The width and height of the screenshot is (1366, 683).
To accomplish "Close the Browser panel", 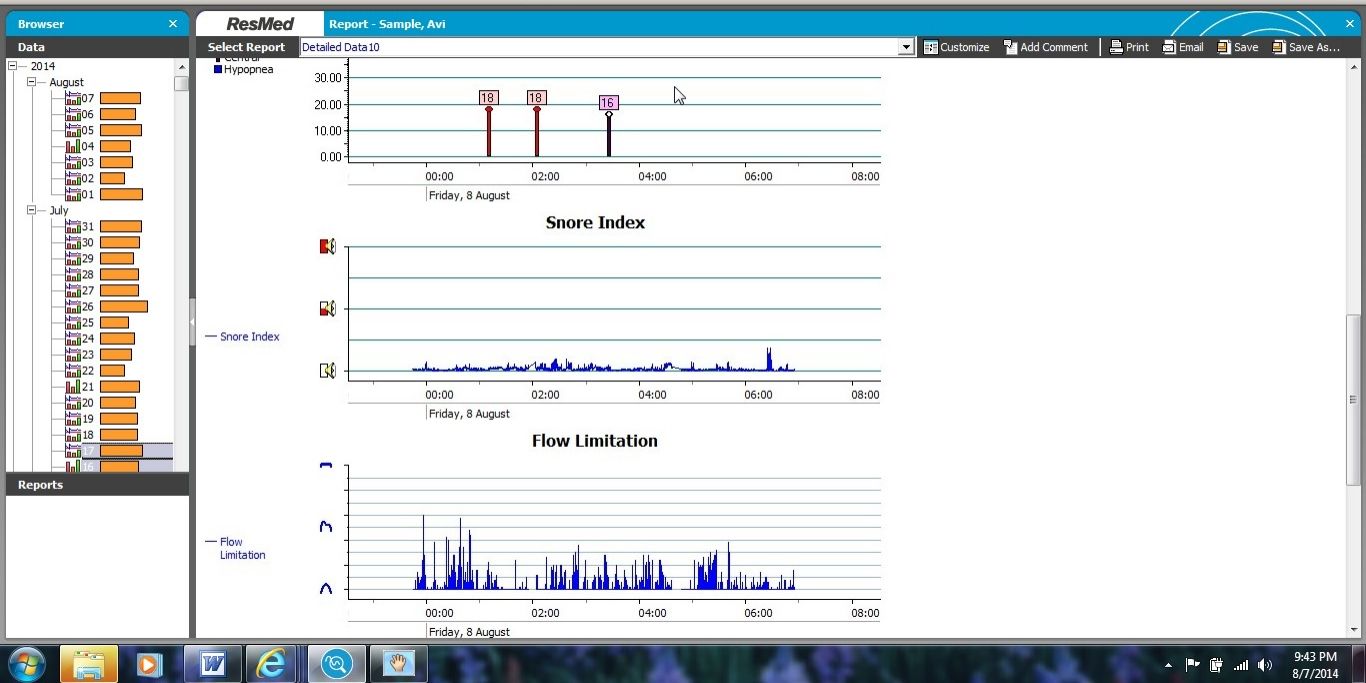I will pyautogui.click(x=173, y=24).
